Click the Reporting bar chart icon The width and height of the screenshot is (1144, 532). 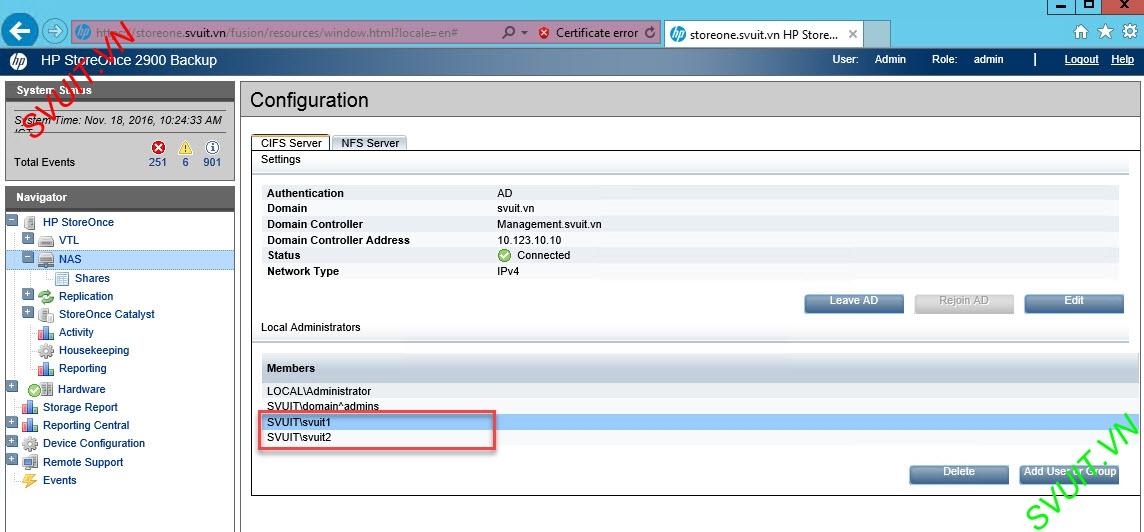pos(46,369)
